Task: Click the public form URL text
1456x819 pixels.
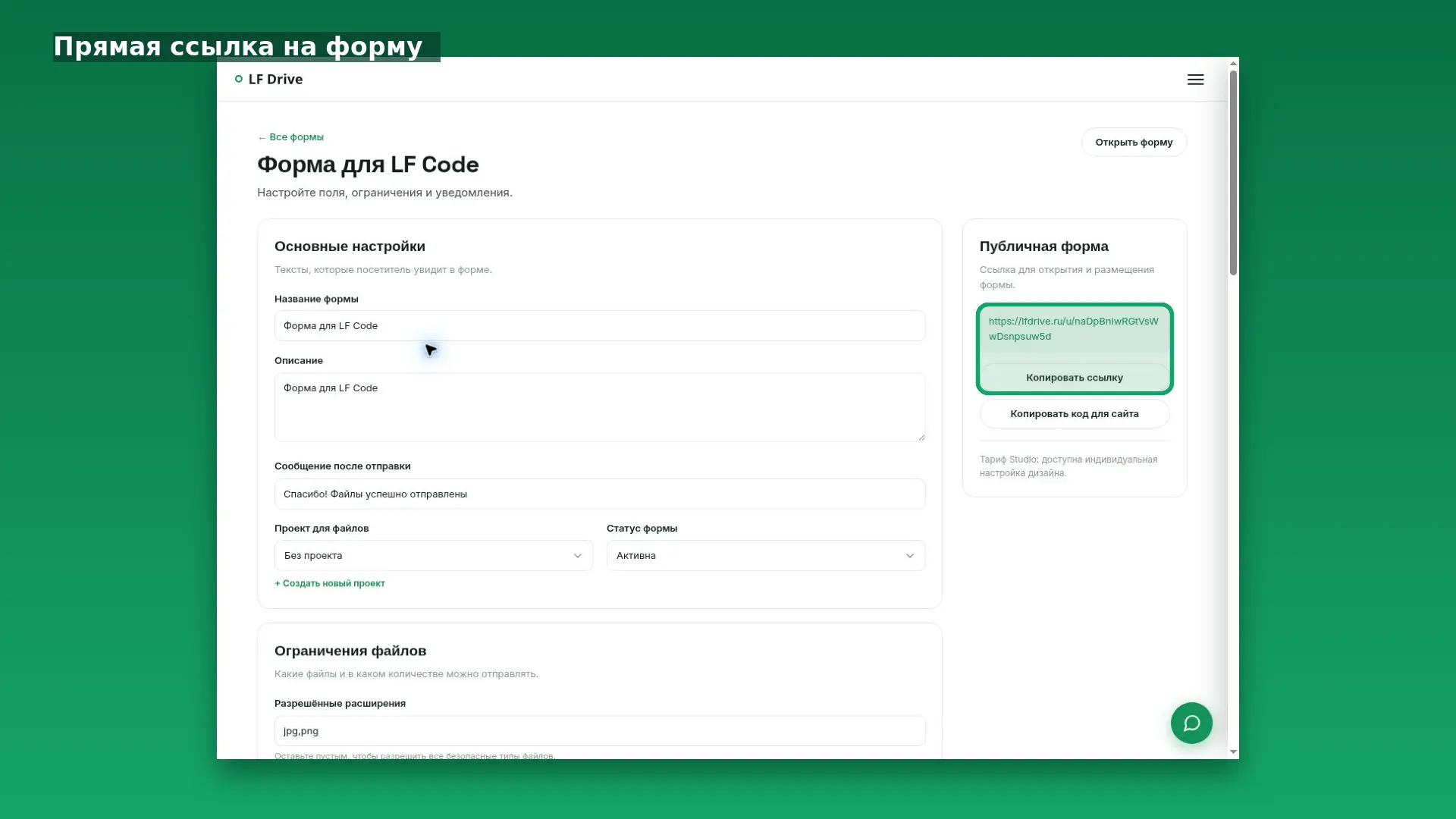Action: (1073, 328)
